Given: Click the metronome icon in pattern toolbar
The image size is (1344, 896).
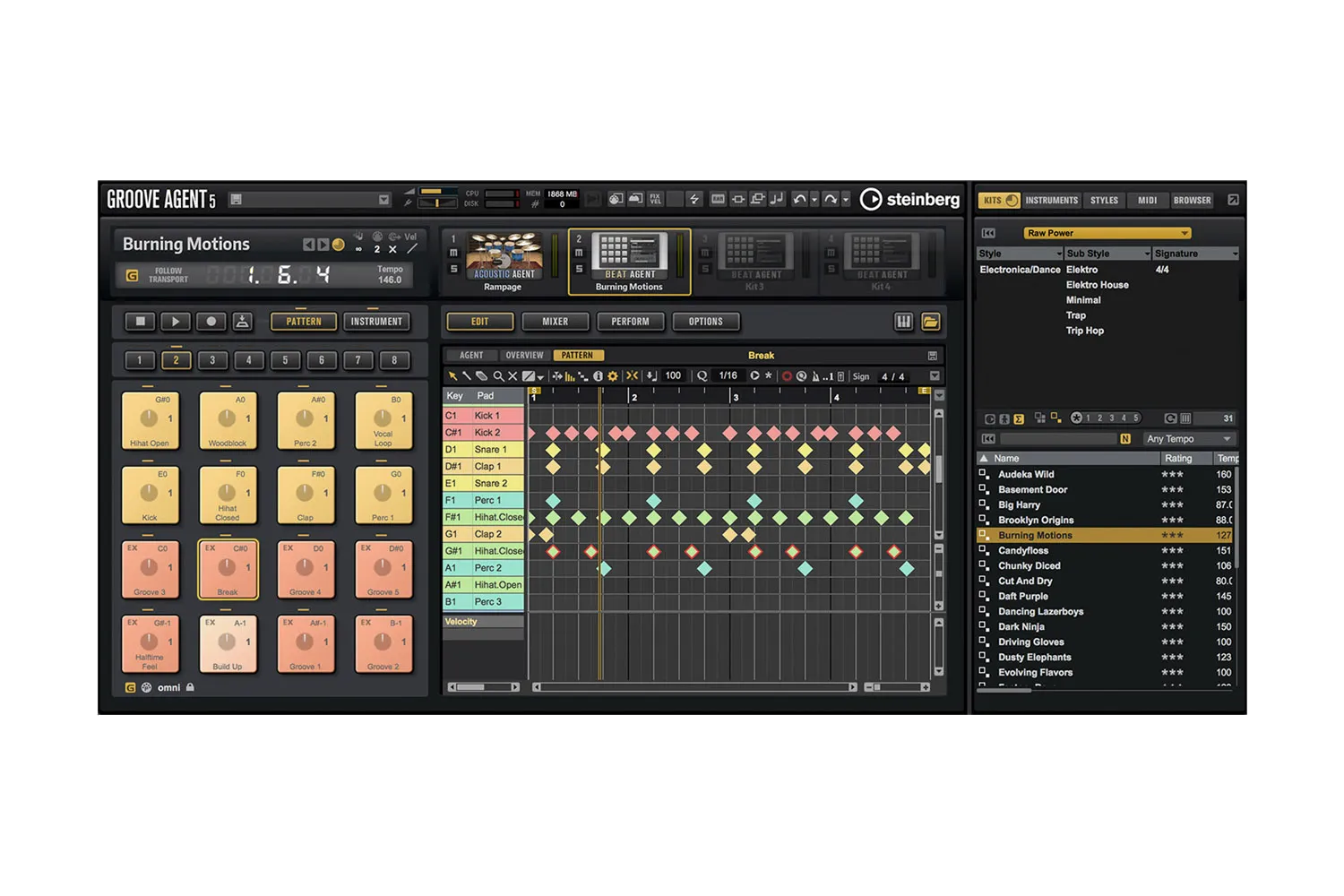Looking at the screenshot, I should pos(815,376).
